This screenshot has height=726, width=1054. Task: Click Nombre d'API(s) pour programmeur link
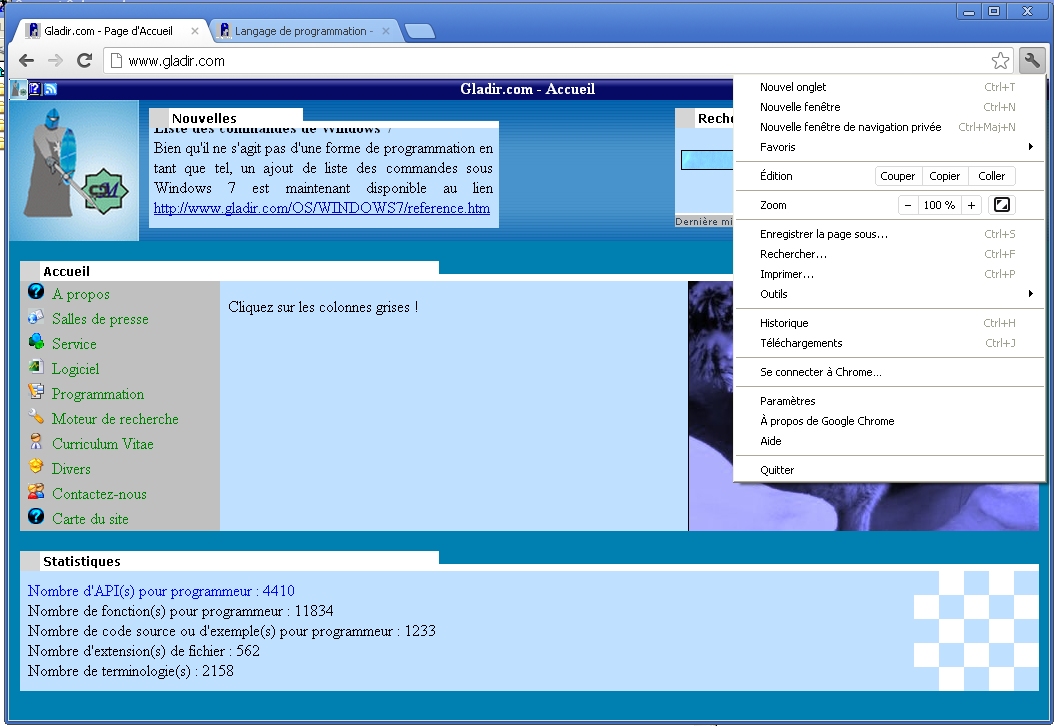pyautogui.click(x=161, y=591)
